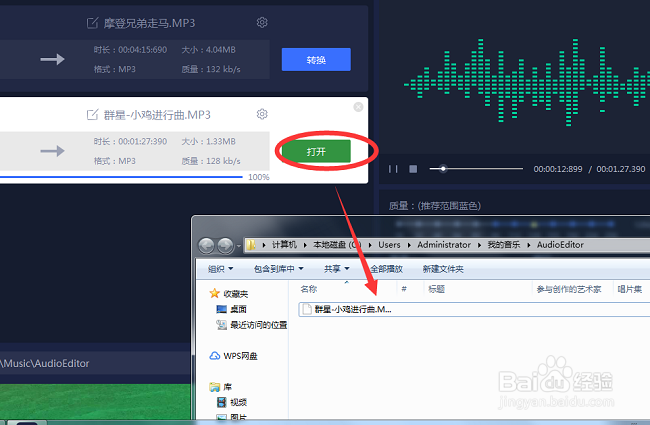650x425 pixels.
Task: Click the 摩登兄弟走马.MP3 title text
Action: point(149,23)
